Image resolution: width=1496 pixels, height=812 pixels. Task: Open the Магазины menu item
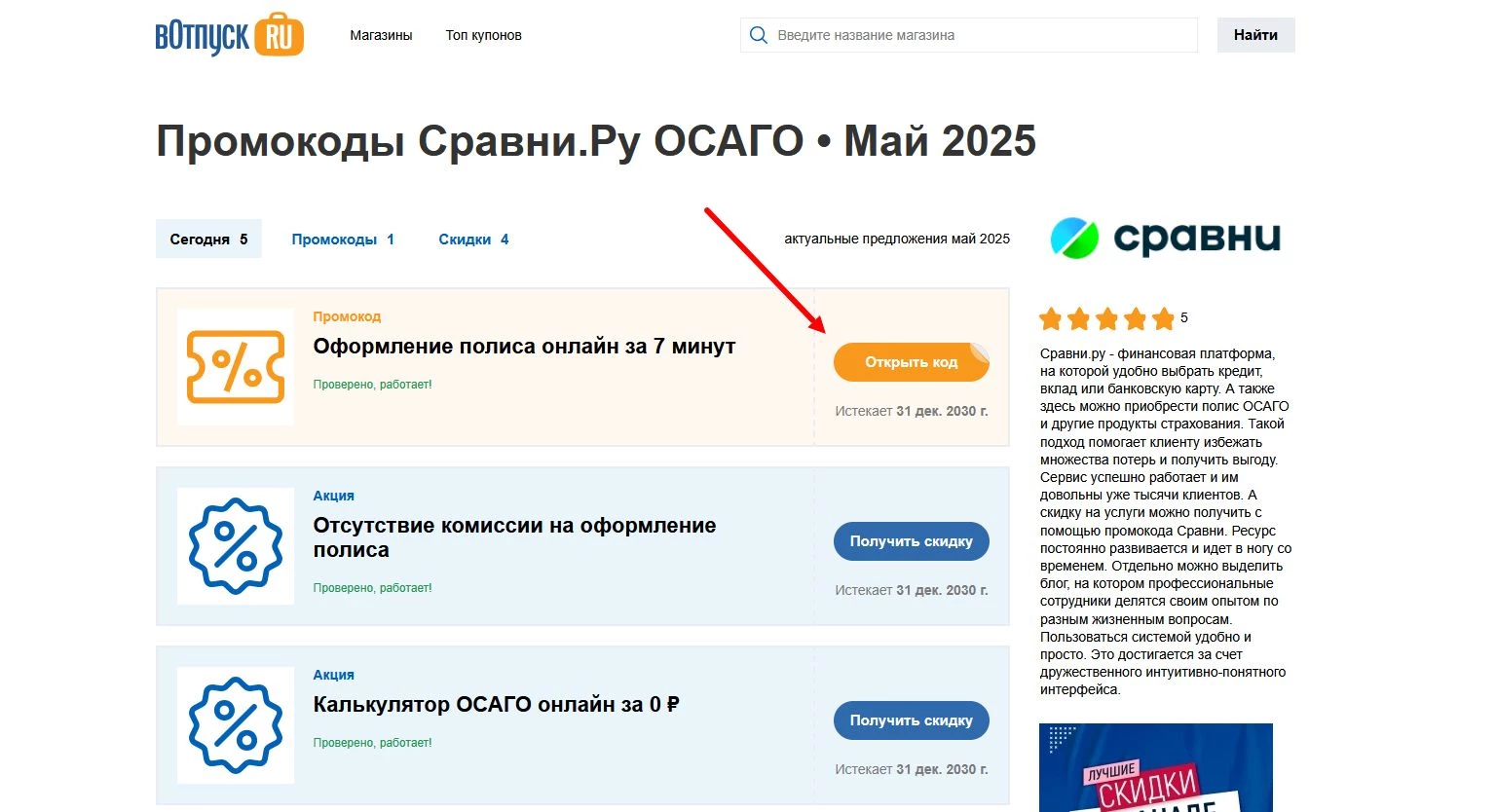[x=381, y=35]
